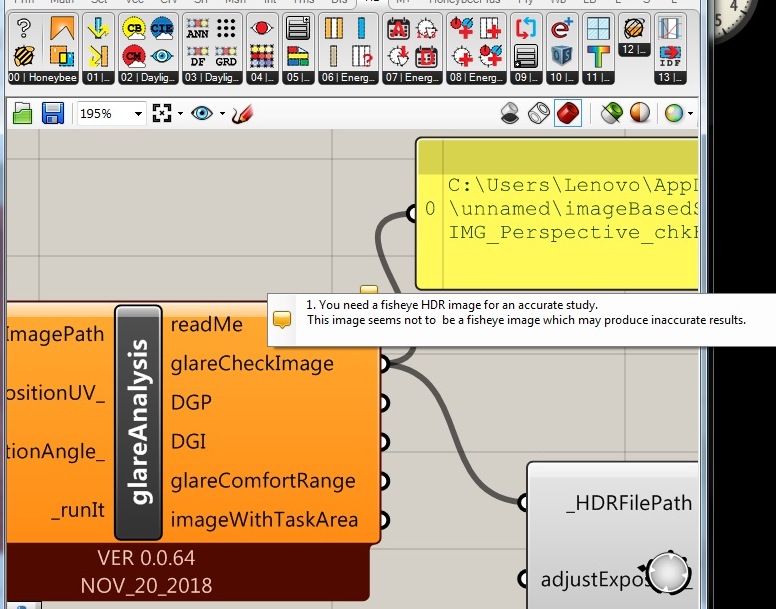Click the imageWithTaskArea output label

[x=264, y=519]
